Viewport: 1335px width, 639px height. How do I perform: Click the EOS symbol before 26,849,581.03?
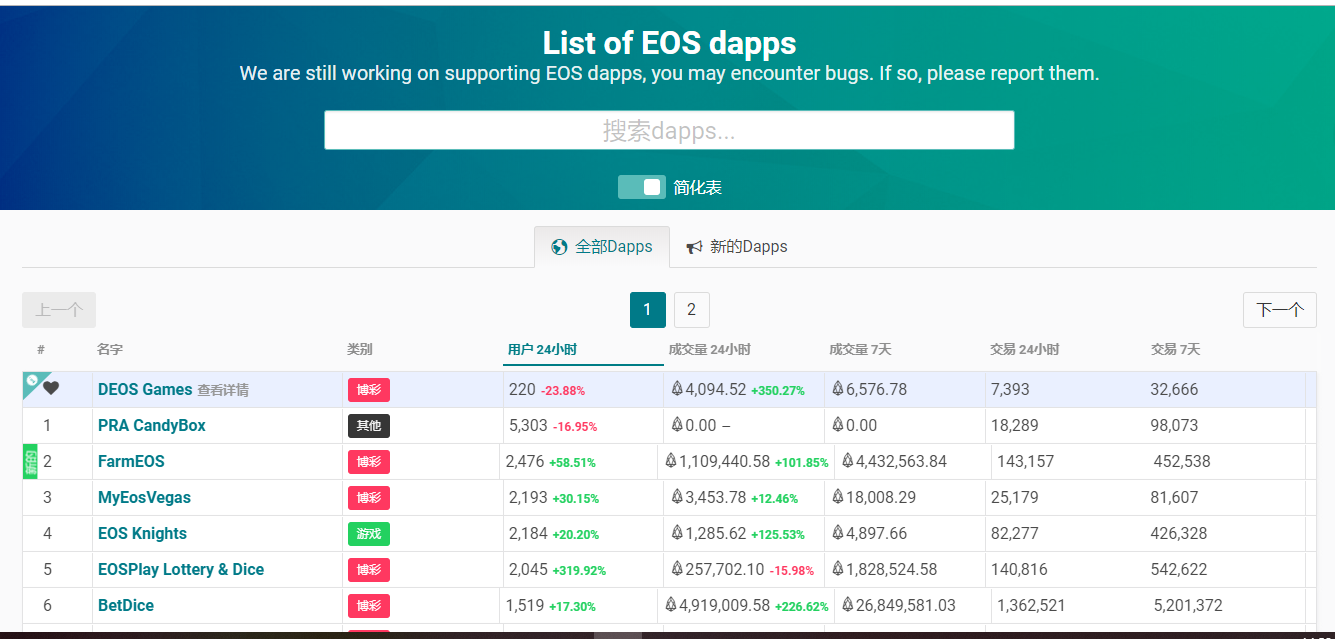coord(848,605)
